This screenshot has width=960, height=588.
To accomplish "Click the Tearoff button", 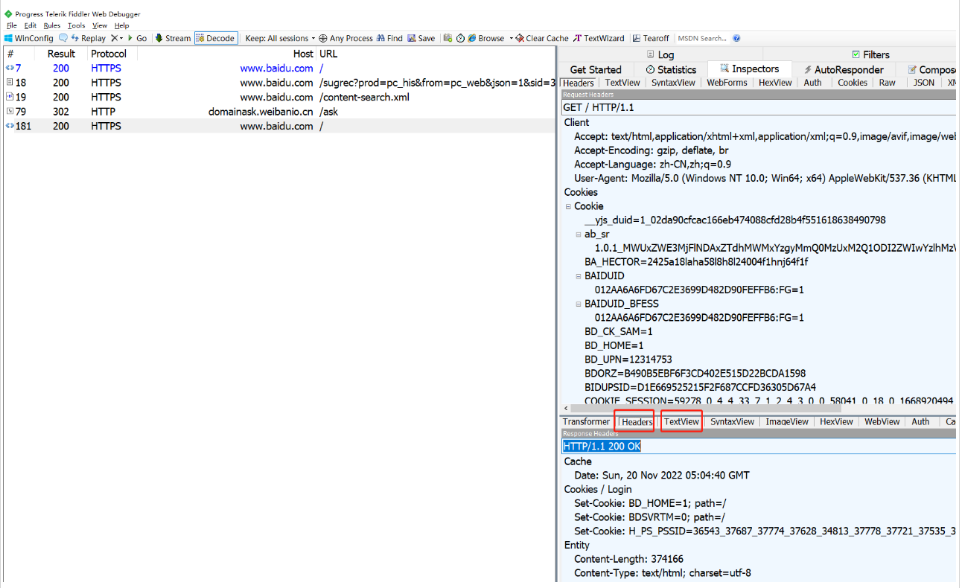I will pyautogui.click(x=651, y=38).
